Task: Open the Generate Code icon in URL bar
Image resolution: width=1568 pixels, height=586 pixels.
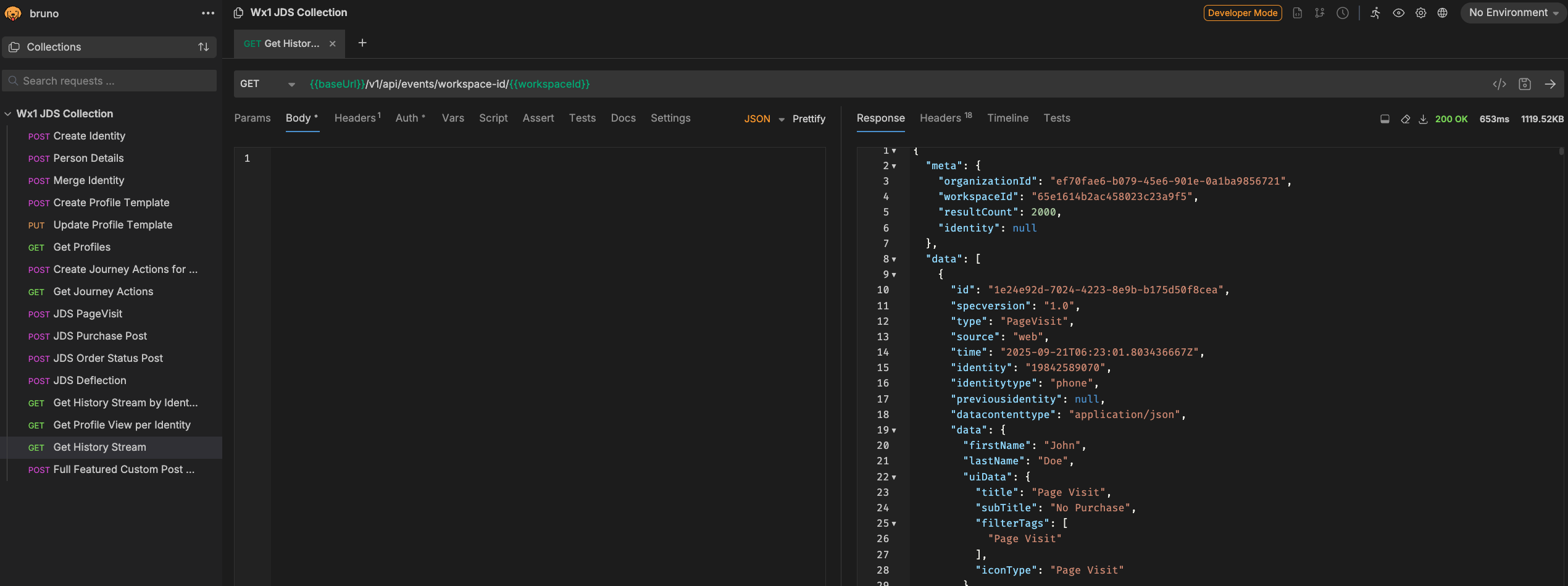Action: point(1499,84)
